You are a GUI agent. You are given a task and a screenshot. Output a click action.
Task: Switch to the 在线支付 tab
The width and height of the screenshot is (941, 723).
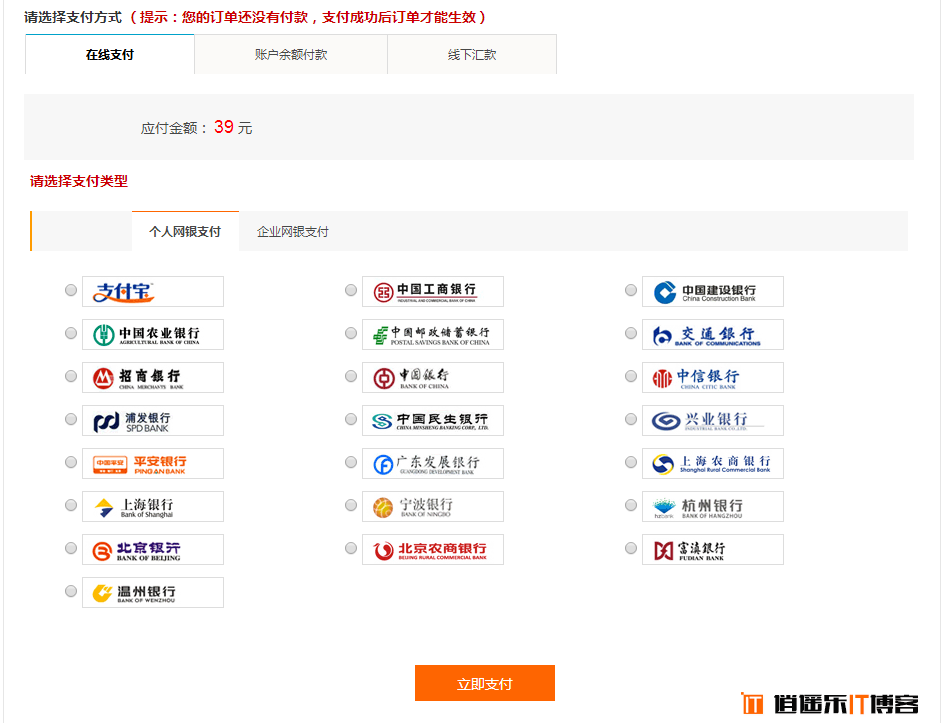click(x=110, y=55)
